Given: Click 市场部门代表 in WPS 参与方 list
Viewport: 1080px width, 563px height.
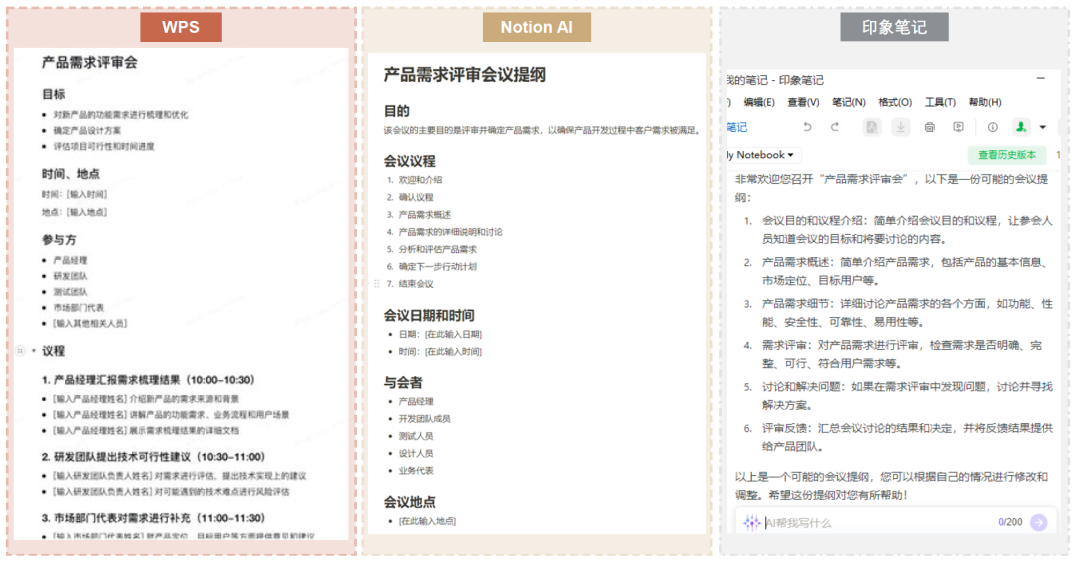Looking at the screenshot, I should click(79, 307).
